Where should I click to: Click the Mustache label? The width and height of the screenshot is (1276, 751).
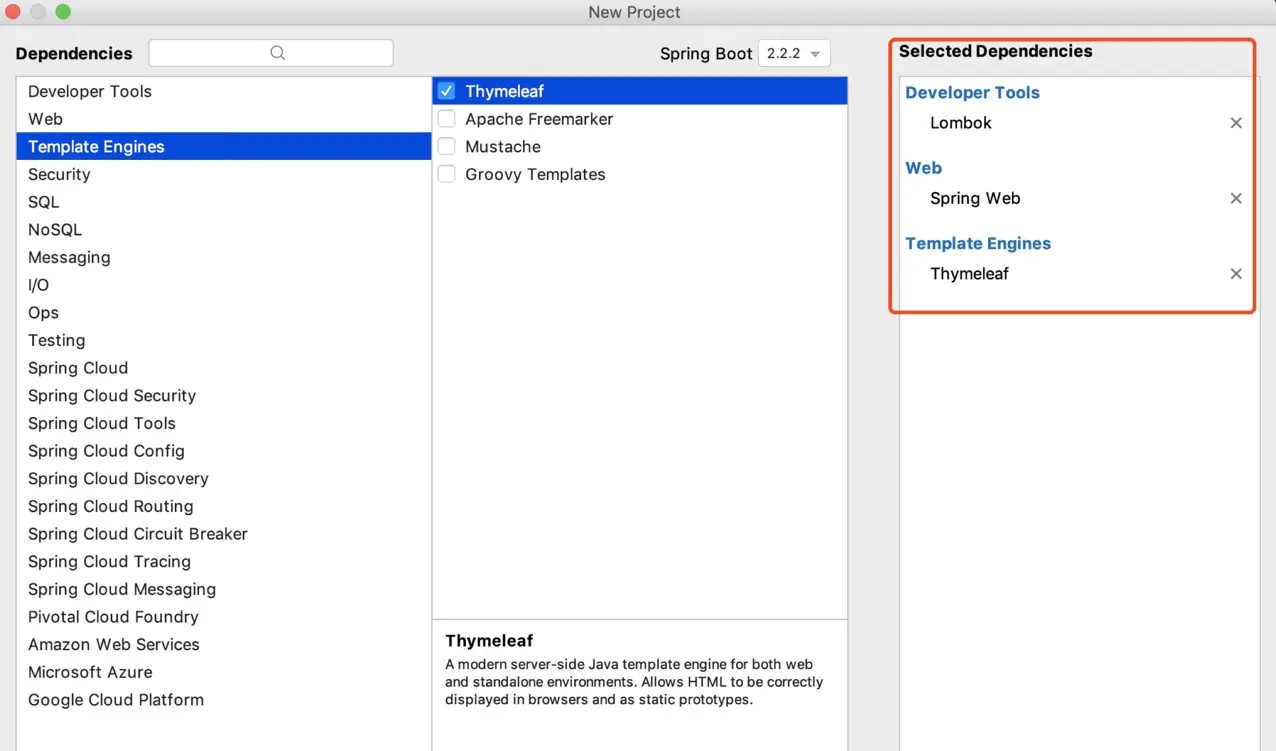[503, 147]
